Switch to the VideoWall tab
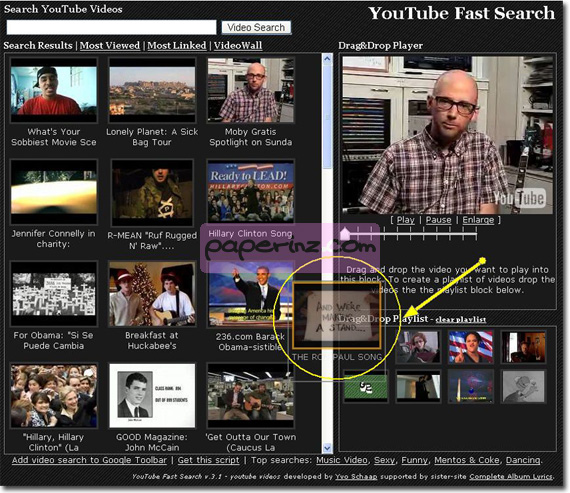This screenshot has height=493, width=570. click(x=238, y=45)
